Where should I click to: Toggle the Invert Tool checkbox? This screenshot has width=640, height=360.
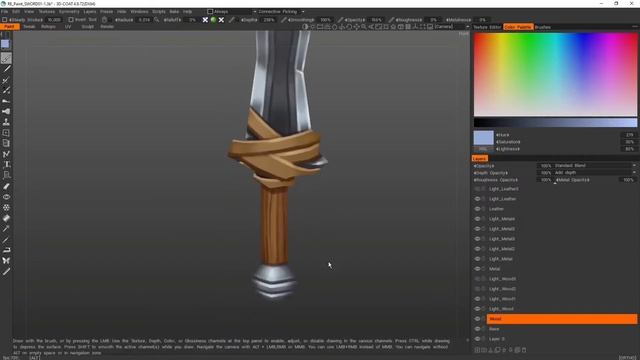click(71, 20)
